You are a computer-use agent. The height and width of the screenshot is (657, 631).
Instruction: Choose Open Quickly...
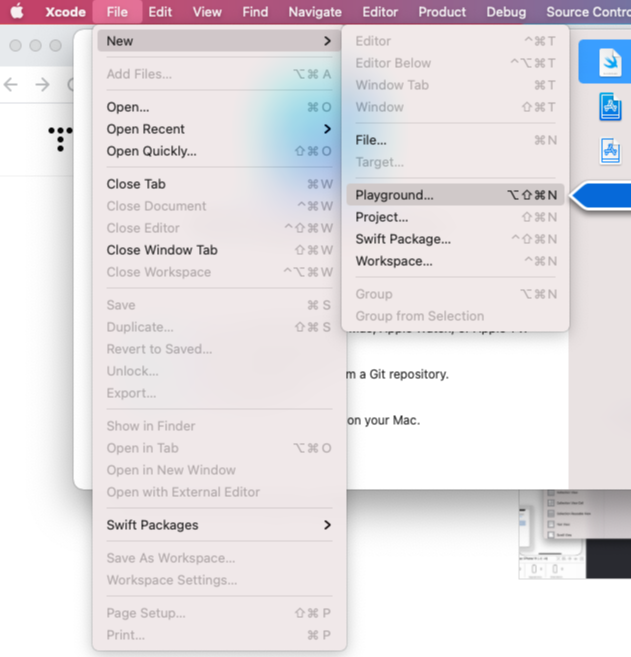click(219, 151)
